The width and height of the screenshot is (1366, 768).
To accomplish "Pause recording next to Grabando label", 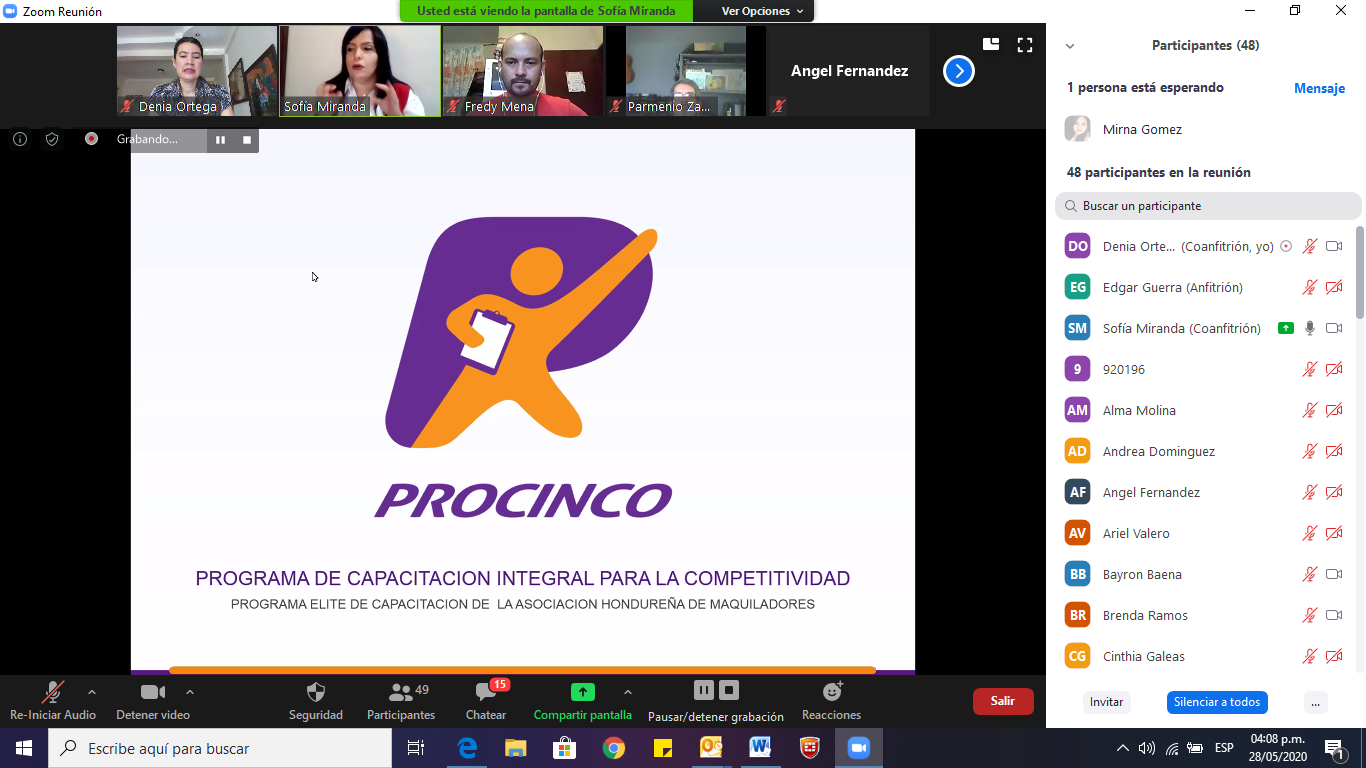I will point(220,140).
